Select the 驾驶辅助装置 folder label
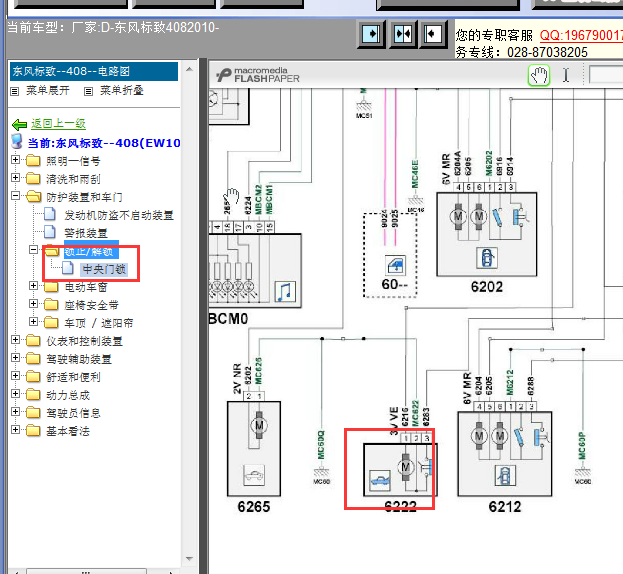 coord(79,359)
